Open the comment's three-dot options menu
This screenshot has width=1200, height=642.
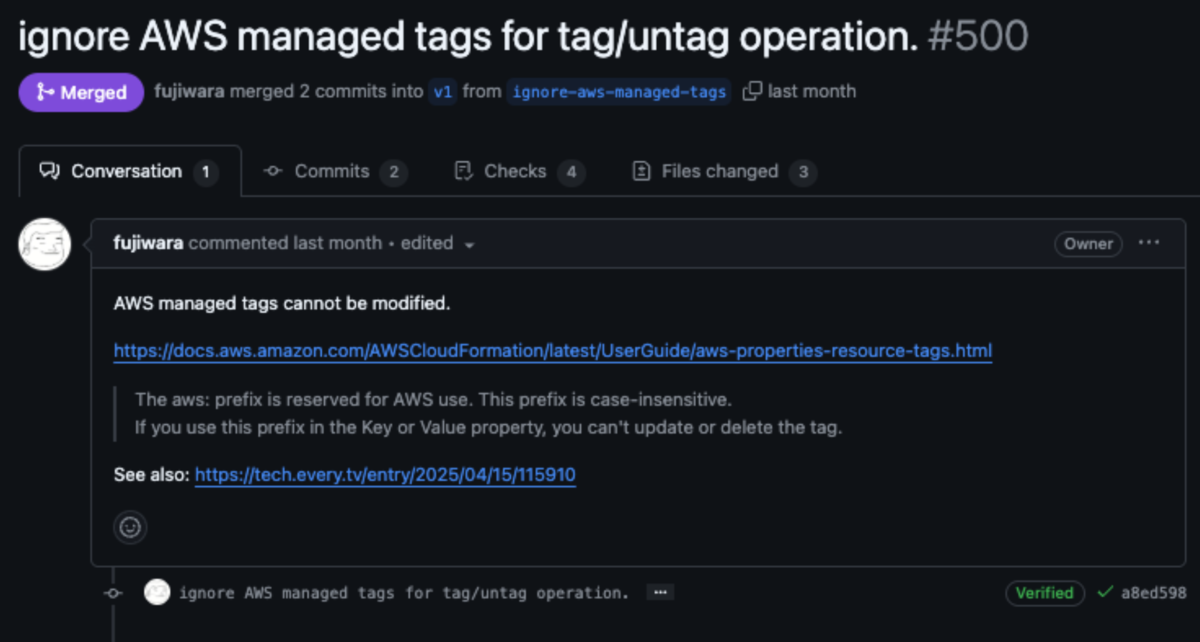[x=1148, y=243]
